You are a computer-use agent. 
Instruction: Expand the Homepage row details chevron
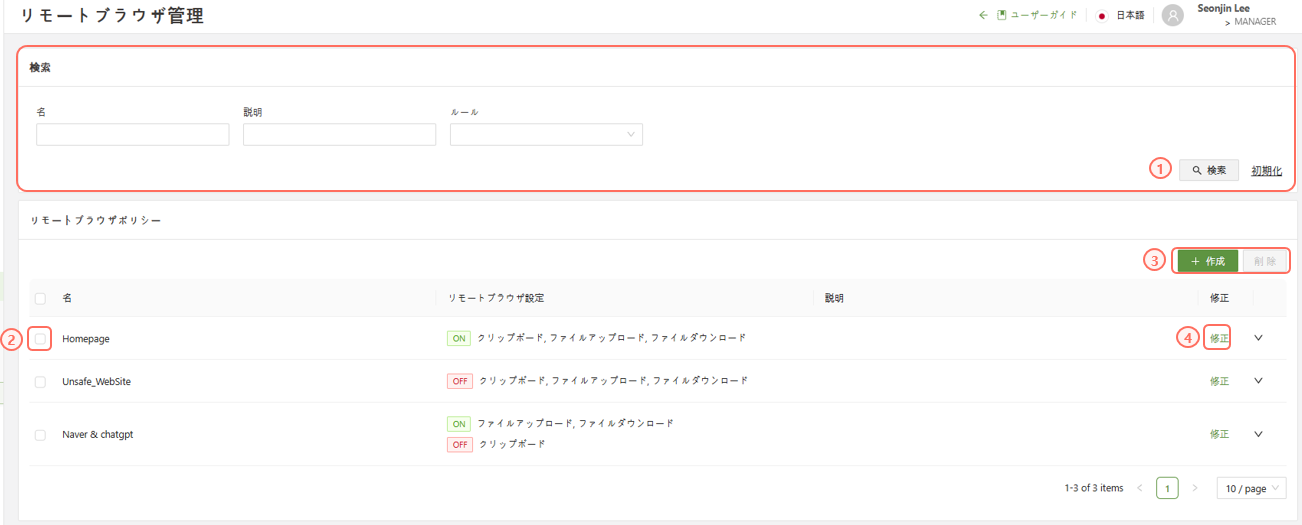1258,338
